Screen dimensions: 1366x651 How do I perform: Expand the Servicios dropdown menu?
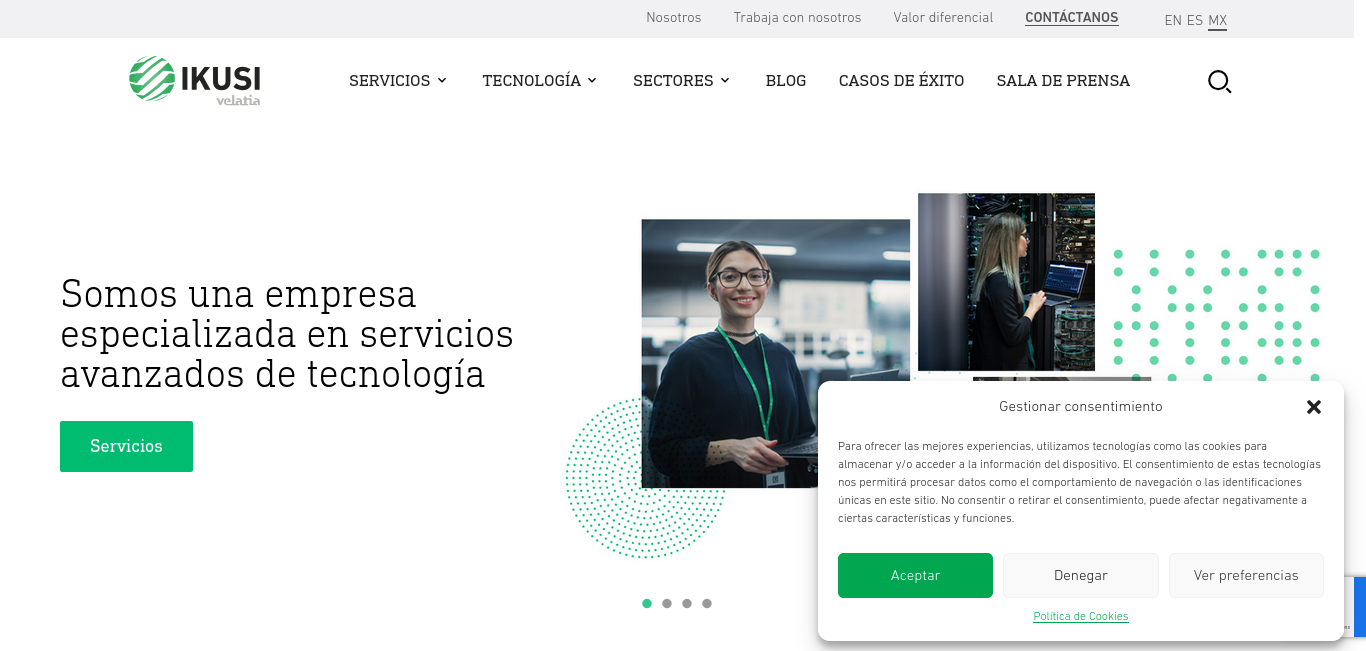(x=398, y=81)
